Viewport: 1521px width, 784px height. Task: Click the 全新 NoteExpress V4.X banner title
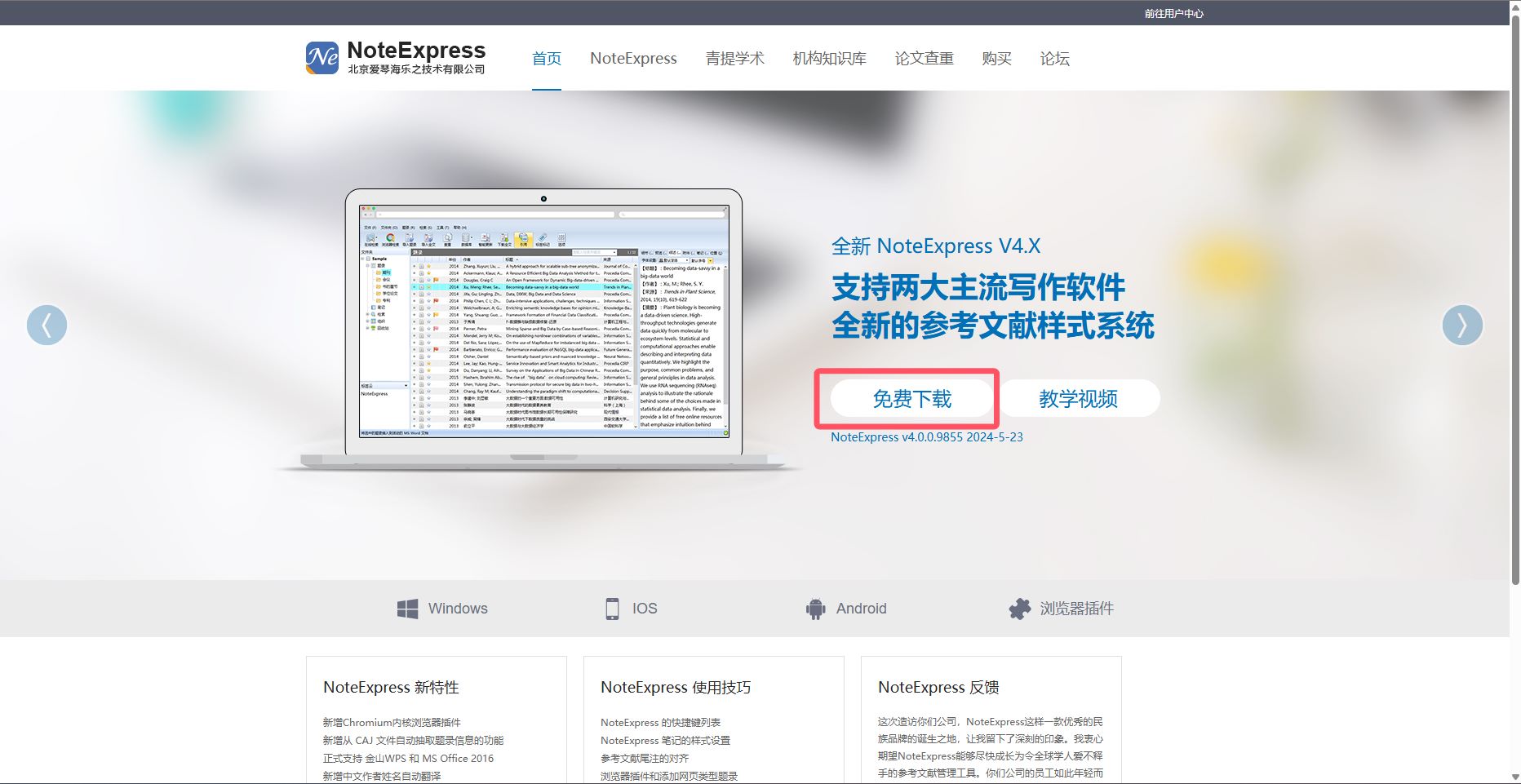click(936, 246)
